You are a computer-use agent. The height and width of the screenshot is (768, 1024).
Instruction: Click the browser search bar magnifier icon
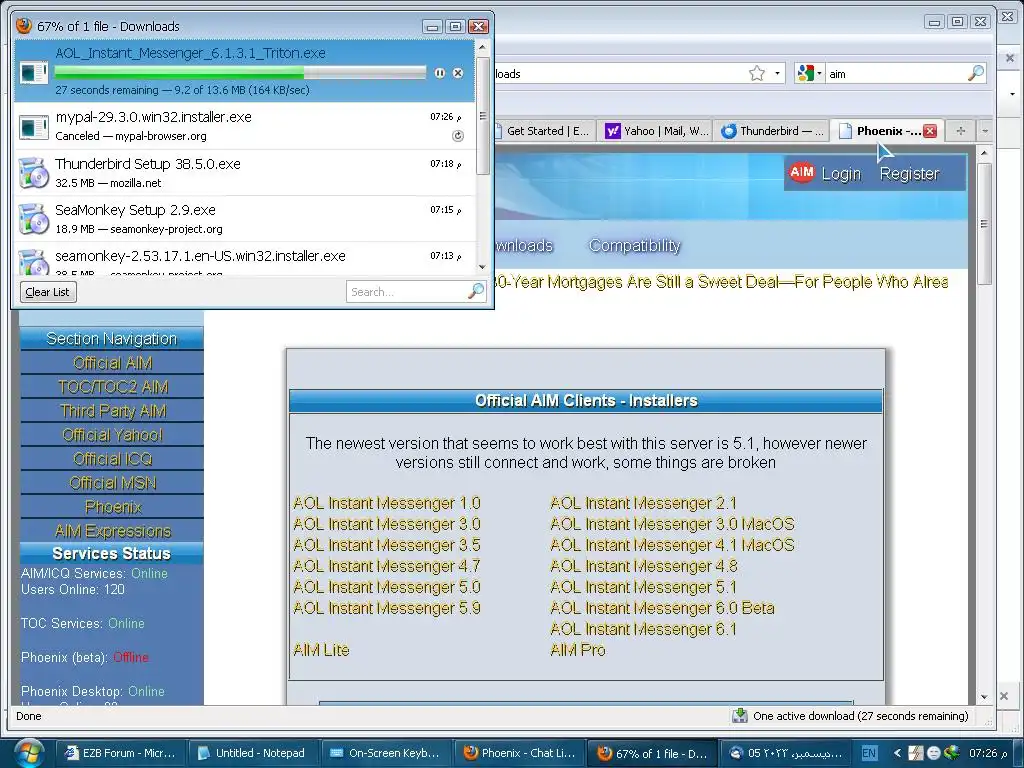pyautogui.click(x=976, y=73)
